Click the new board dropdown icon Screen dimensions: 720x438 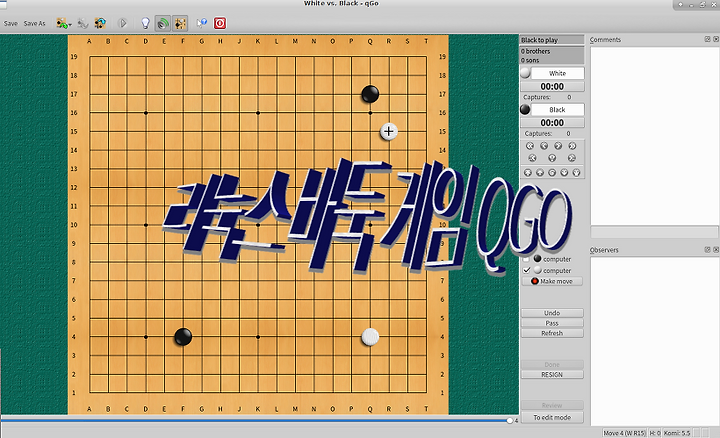point(63,23)
